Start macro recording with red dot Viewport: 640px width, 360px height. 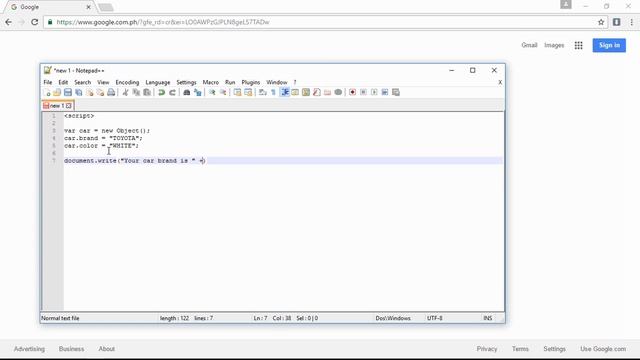[353, 93]
